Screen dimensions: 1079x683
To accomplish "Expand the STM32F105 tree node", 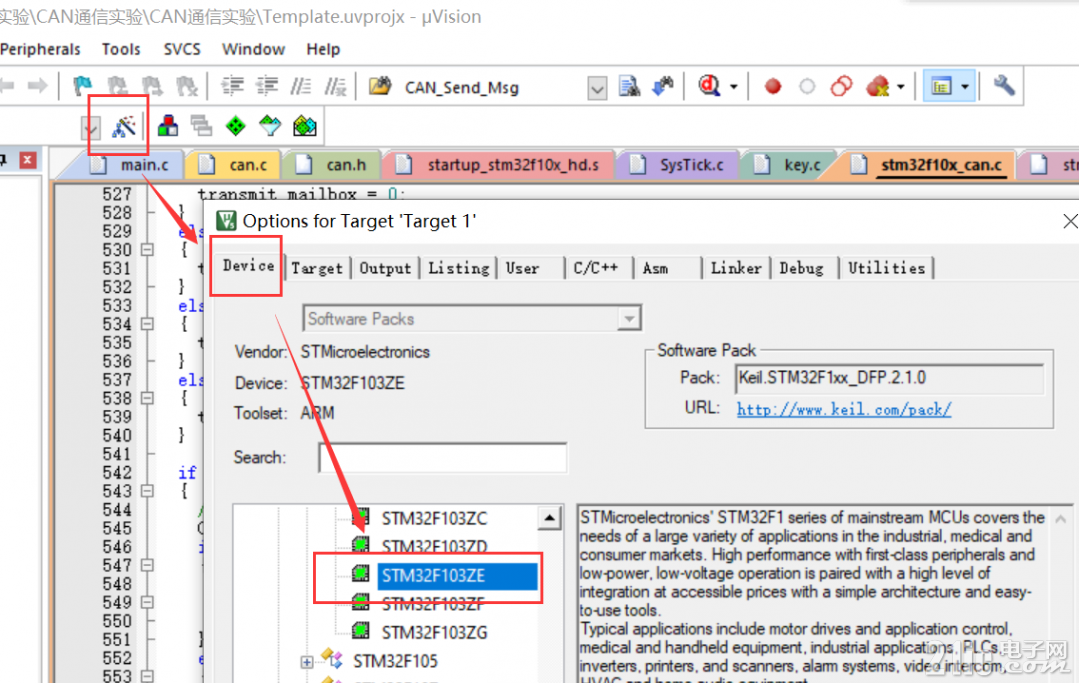I will pyautogui.click(x=307, y=662).
